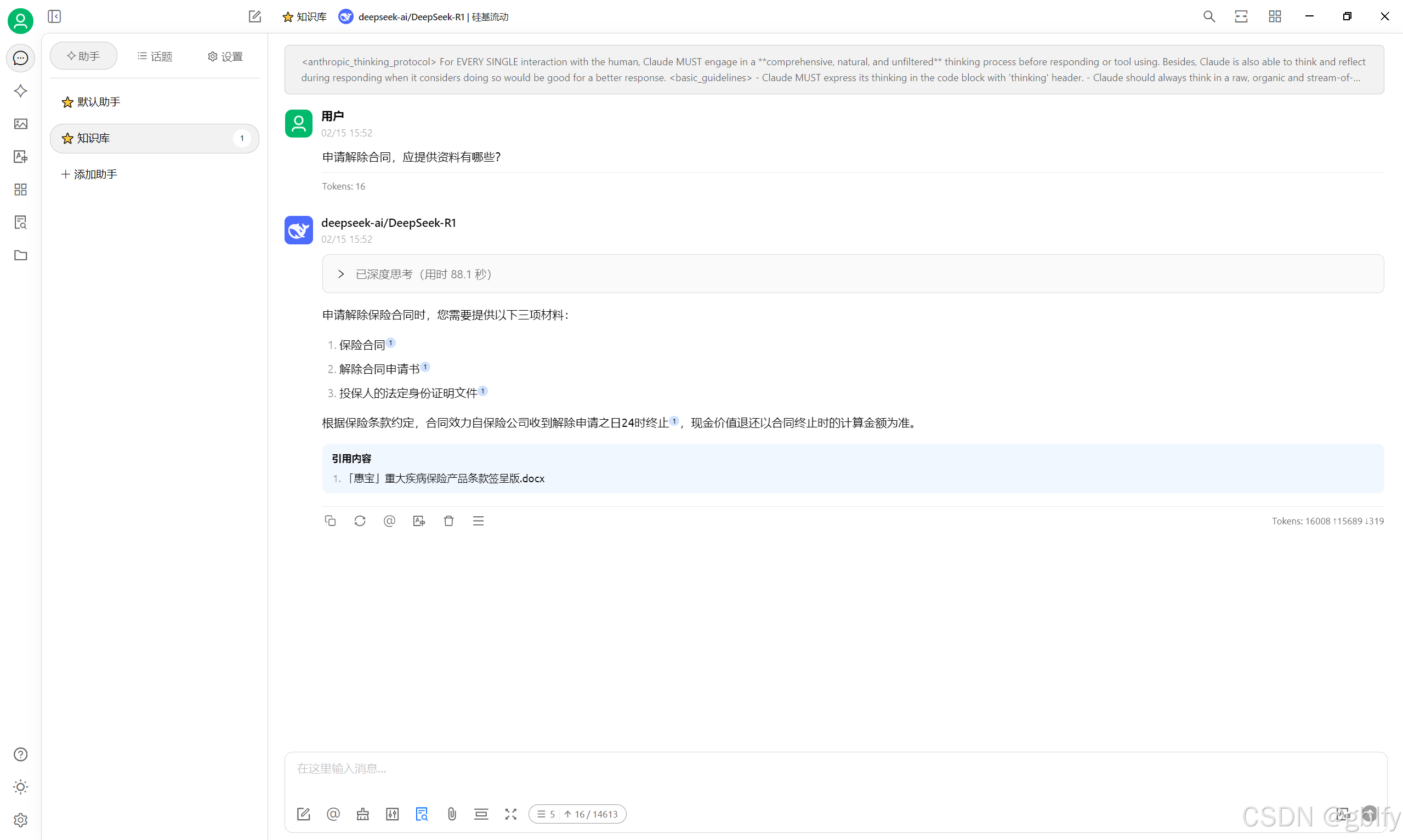
Task: Expand the truncated system prompt banner
Action: 833,70
